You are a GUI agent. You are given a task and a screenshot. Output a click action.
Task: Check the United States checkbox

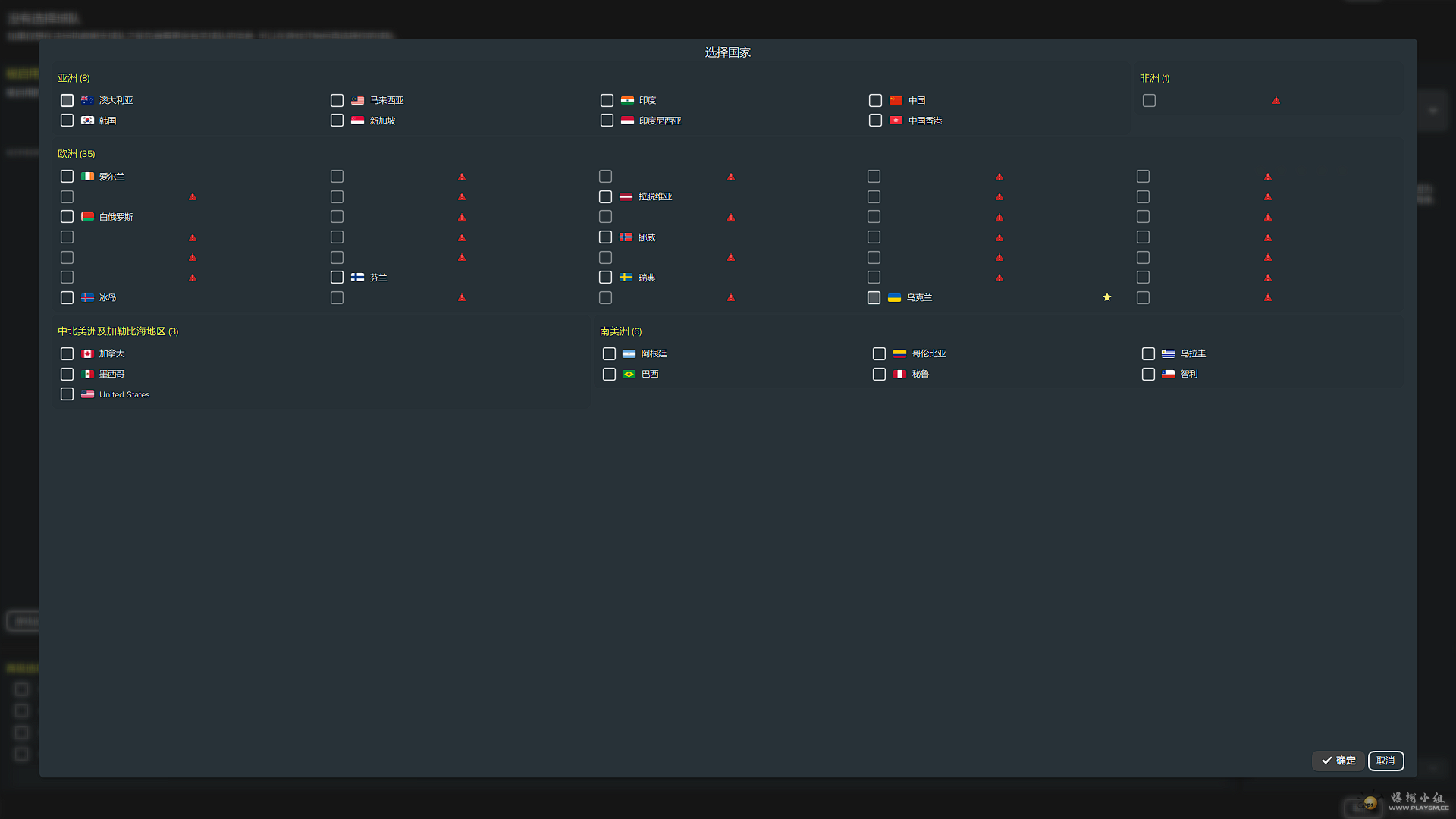[67, 394]
